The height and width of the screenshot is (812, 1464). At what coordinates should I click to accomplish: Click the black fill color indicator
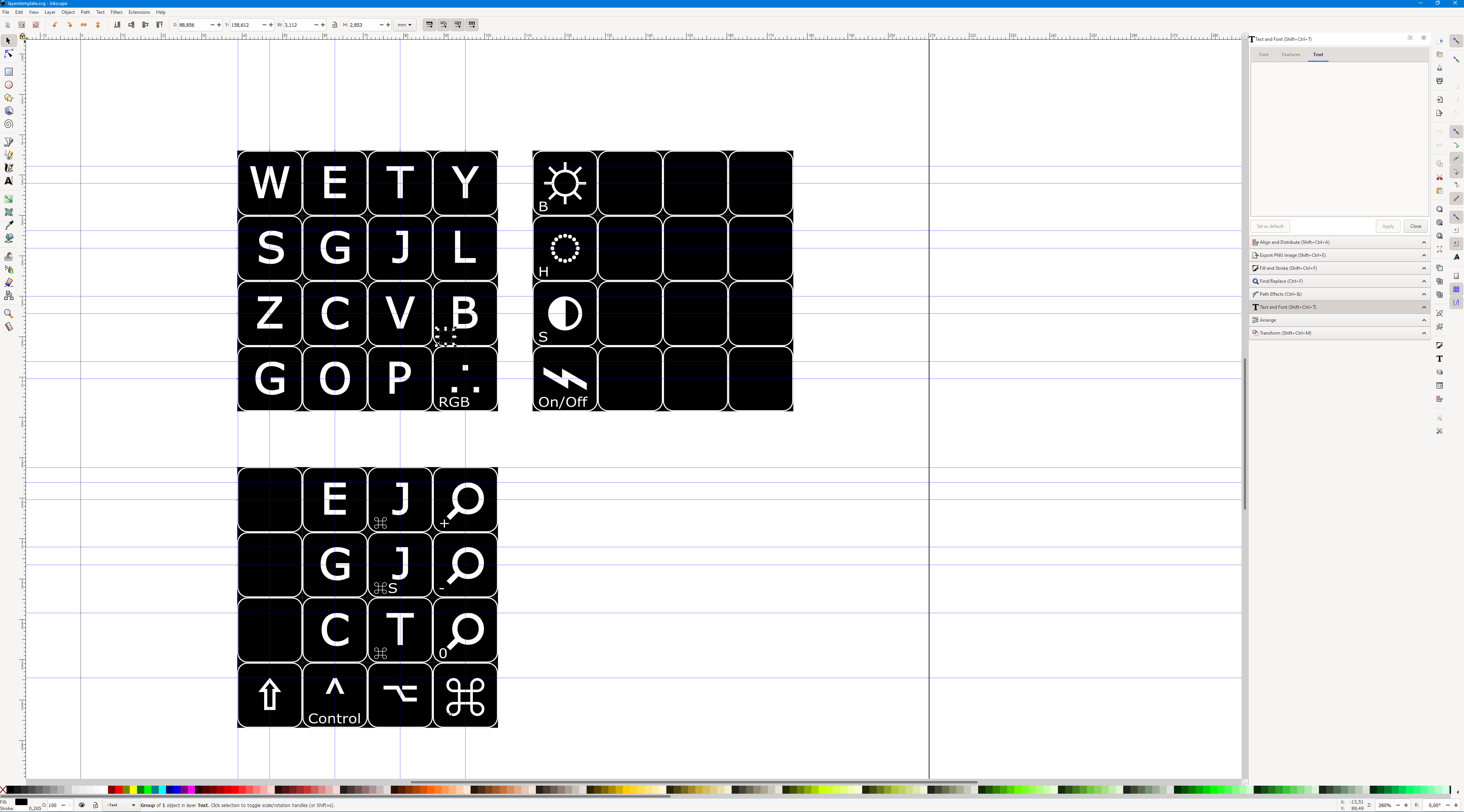pos(21,802)
